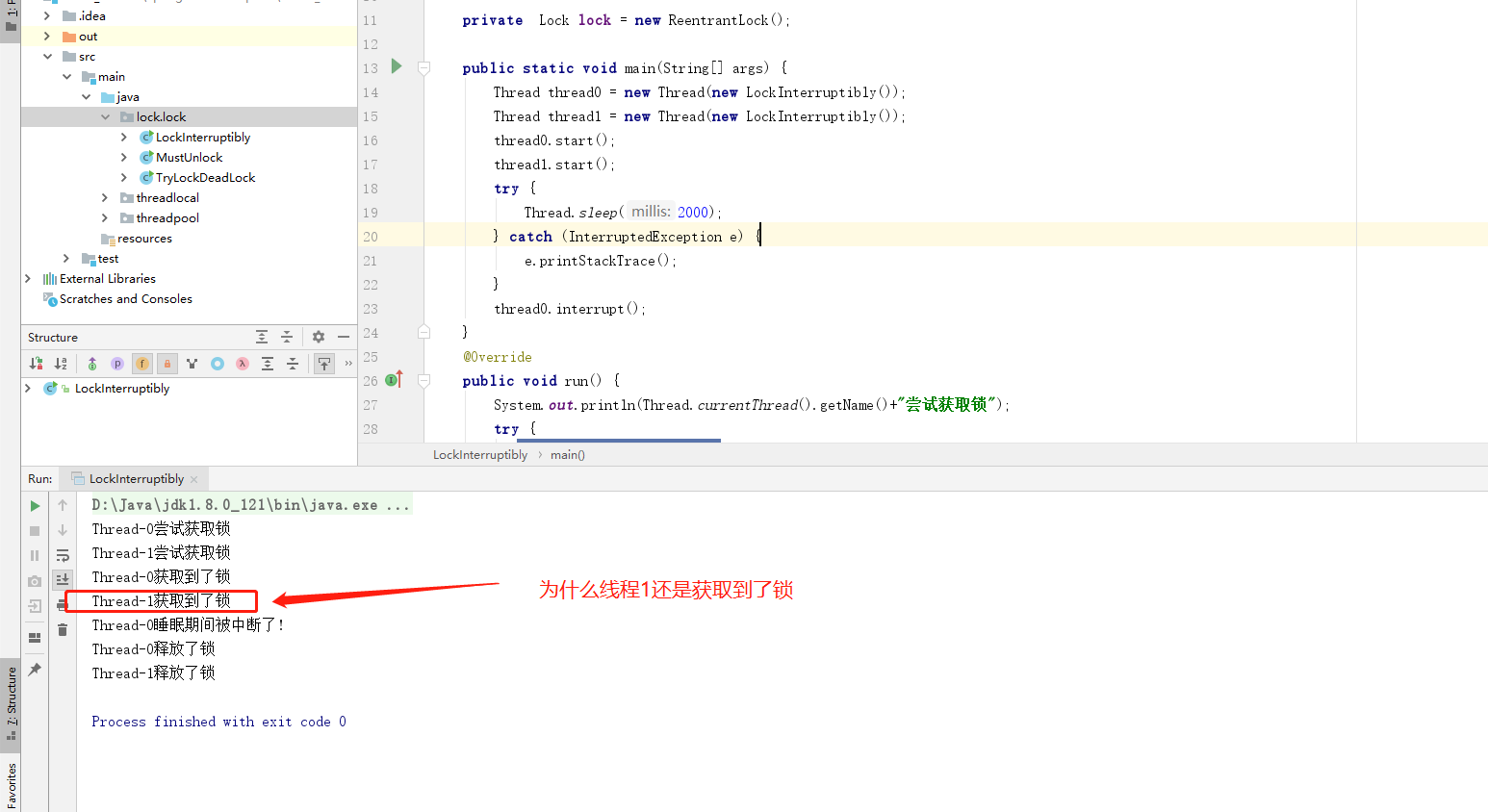
Task: Expand the test folder
Action: coord(66,259)
